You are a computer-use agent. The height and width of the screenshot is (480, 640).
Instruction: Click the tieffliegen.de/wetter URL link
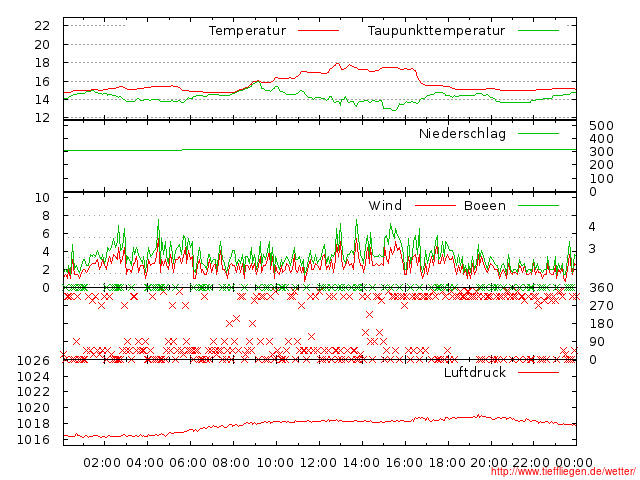coord(563,472)
